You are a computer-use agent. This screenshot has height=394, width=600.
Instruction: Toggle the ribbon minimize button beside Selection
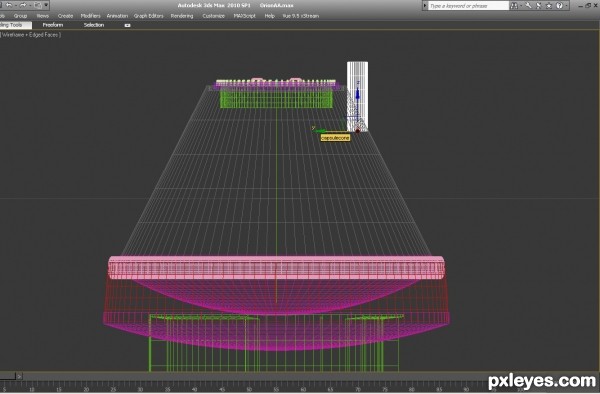[127, 26]
